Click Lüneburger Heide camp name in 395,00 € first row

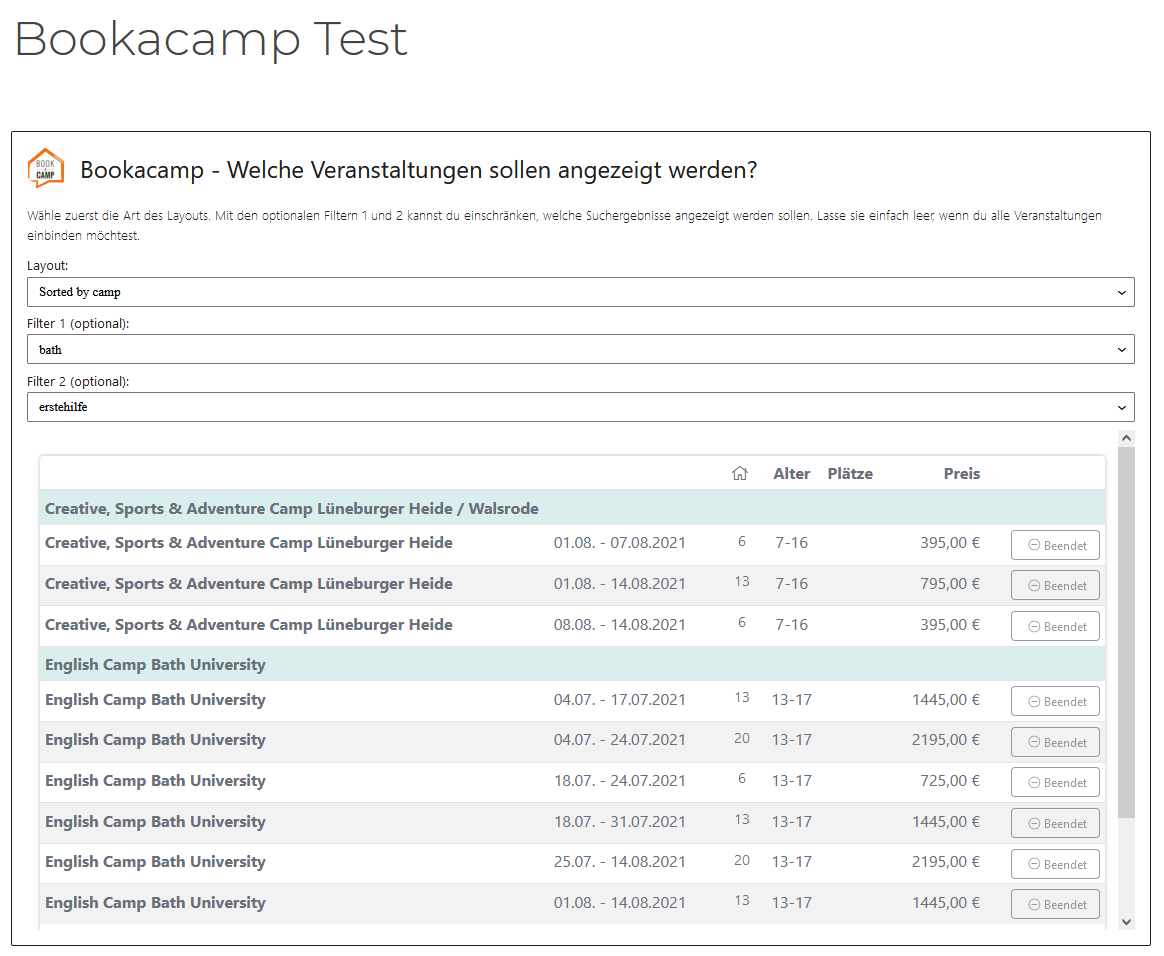click(x=249, y=543)
